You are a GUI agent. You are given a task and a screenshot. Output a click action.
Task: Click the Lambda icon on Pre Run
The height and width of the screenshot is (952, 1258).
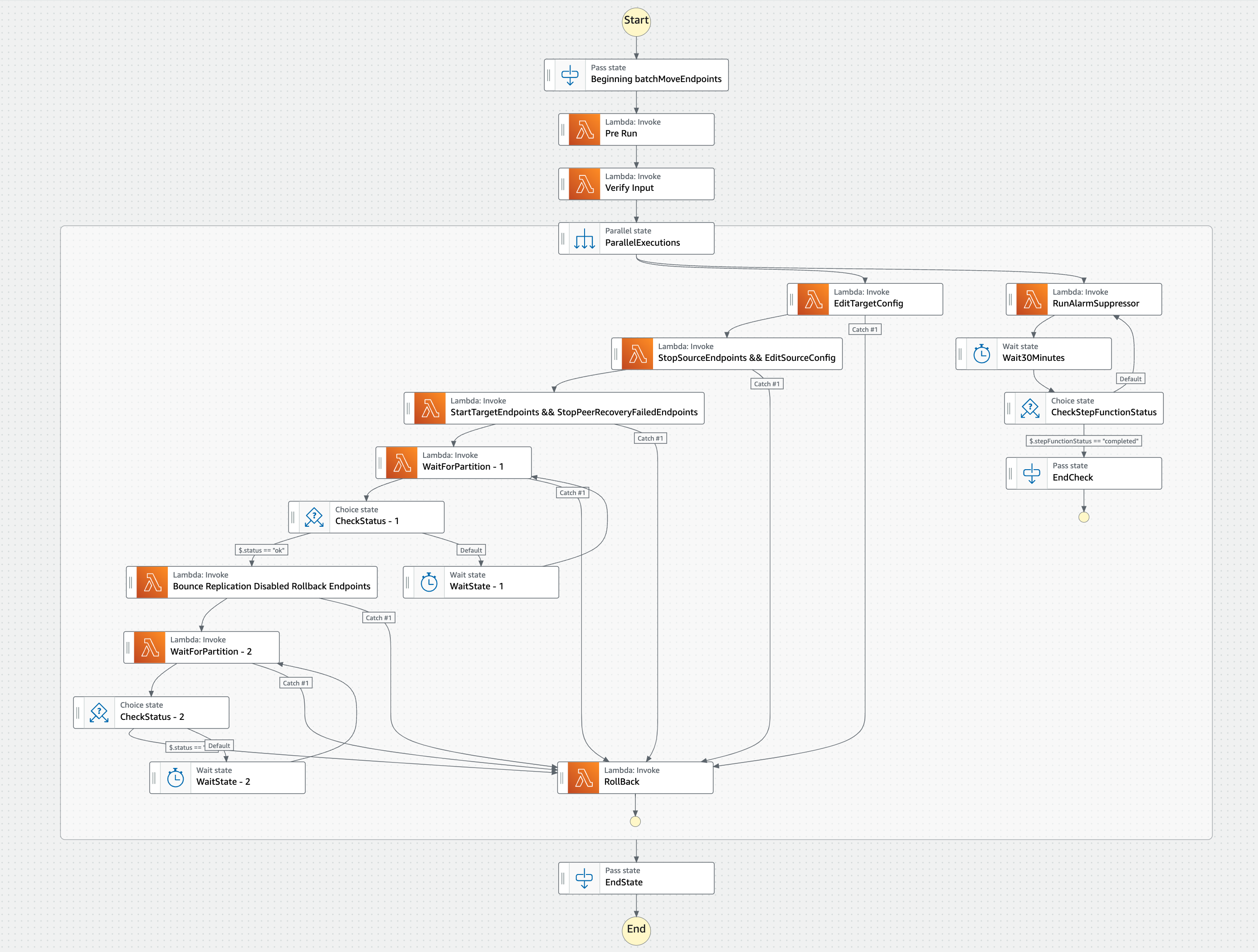coord(585,130)
